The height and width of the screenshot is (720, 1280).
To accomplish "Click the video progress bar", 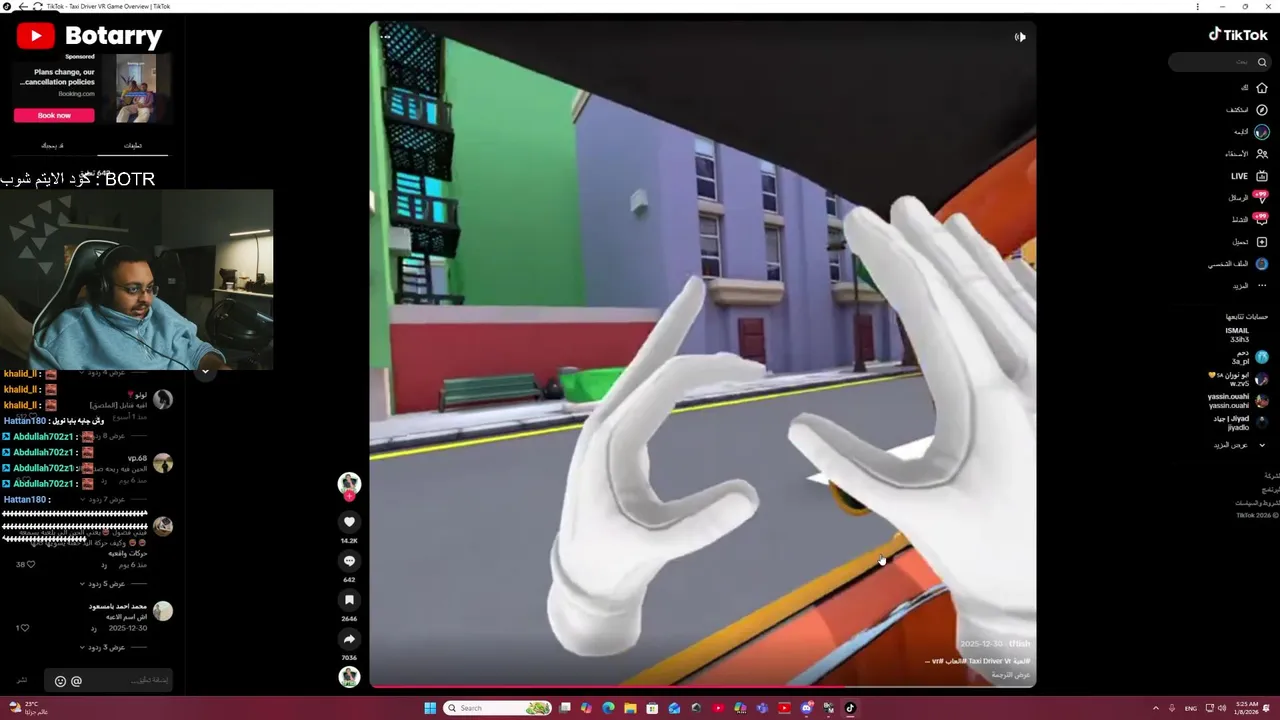I will click(702, 687).
